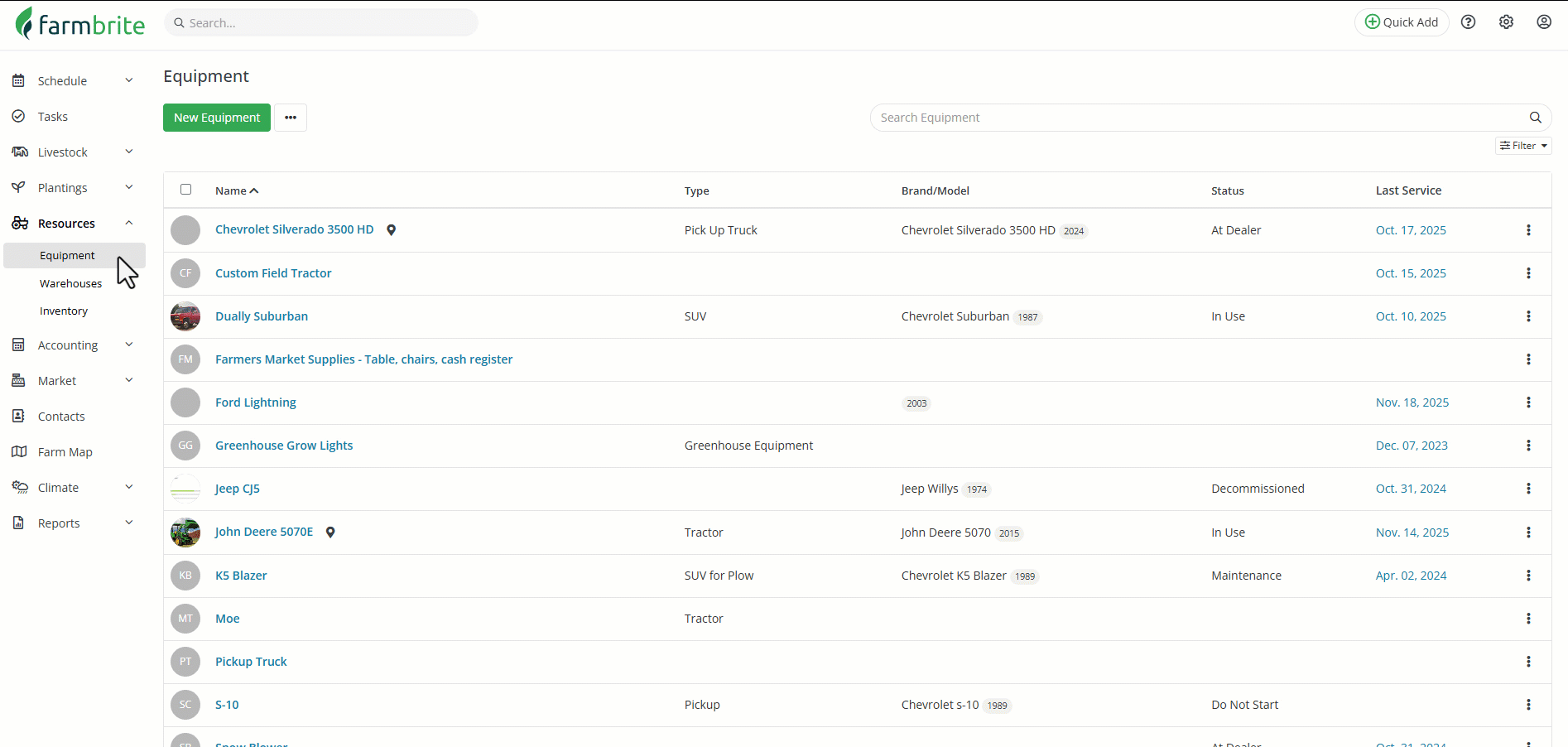This screenshot has width=1568, height=747.
Task: Open Contacts in the sidebar
Action: [61, 417]
